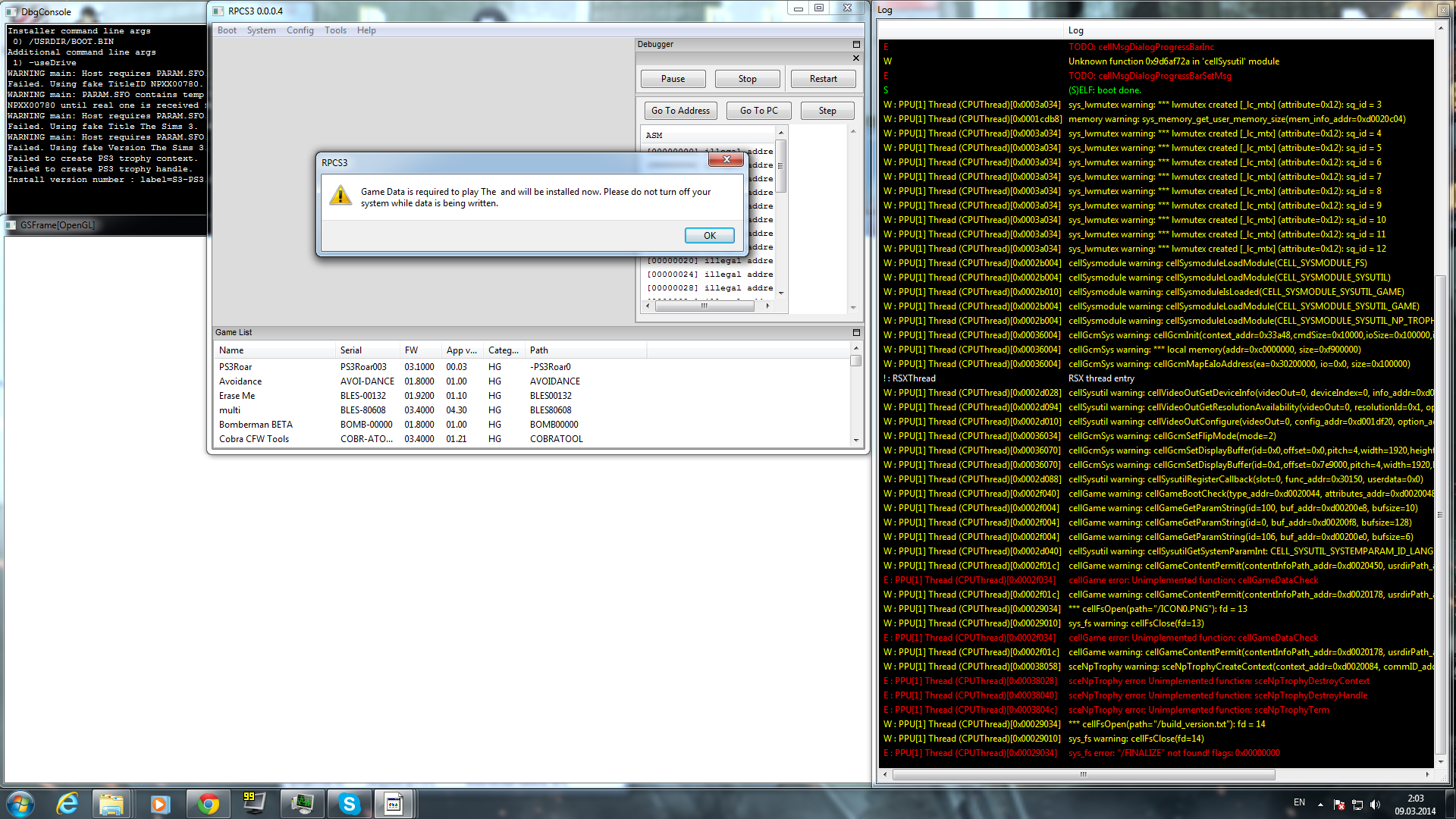Open the Config menu
This screenshot has width=1456, height=819.
300,30
